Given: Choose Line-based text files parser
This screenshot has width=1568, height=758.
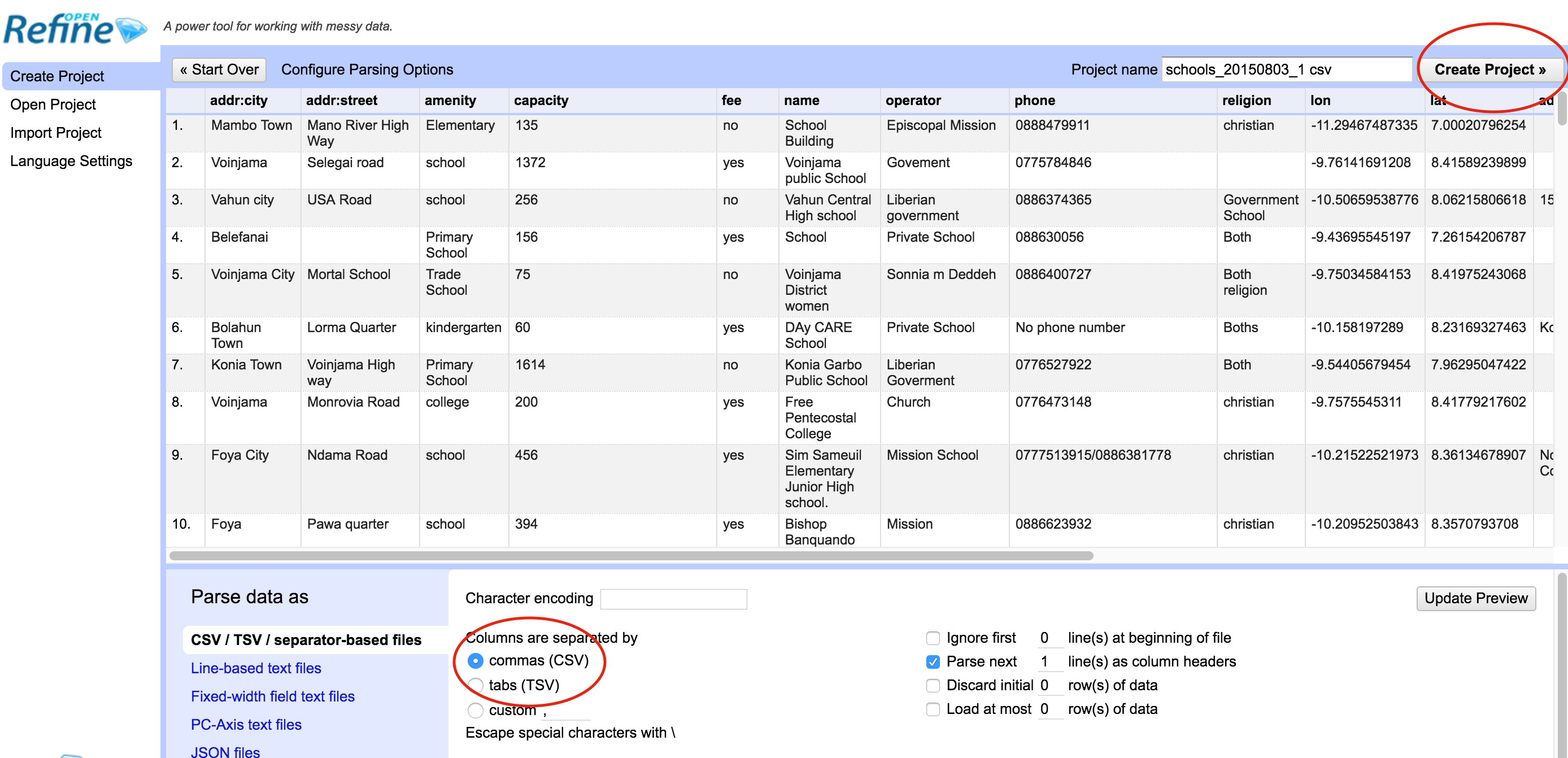Looking at the screenshot, I should click(x=256, y=668).
